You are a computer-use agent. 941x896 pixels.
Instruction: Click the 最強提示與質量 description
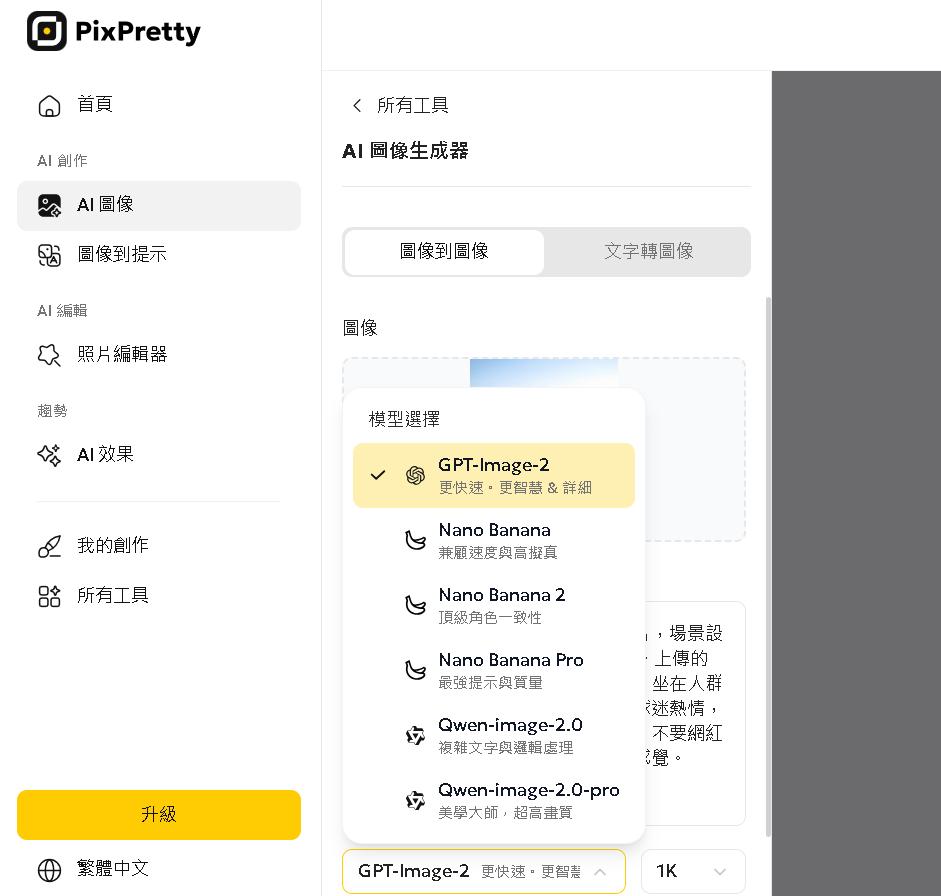(490, 682)
